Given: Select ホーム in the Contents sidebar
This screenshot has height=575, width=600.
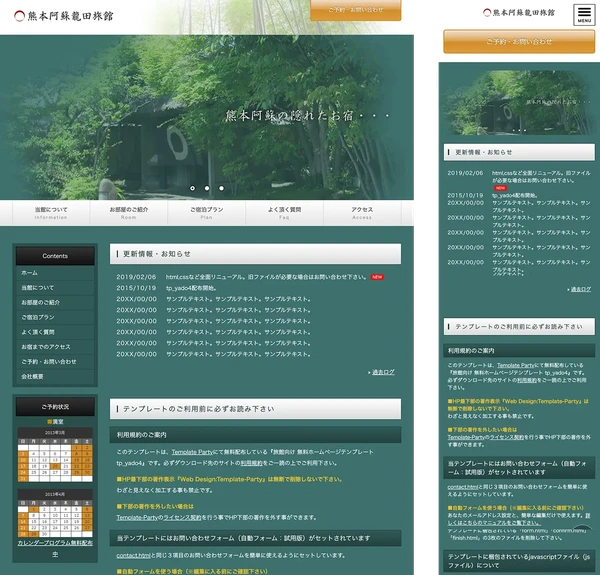Looking at the screenshot, I should click(30, 273).
